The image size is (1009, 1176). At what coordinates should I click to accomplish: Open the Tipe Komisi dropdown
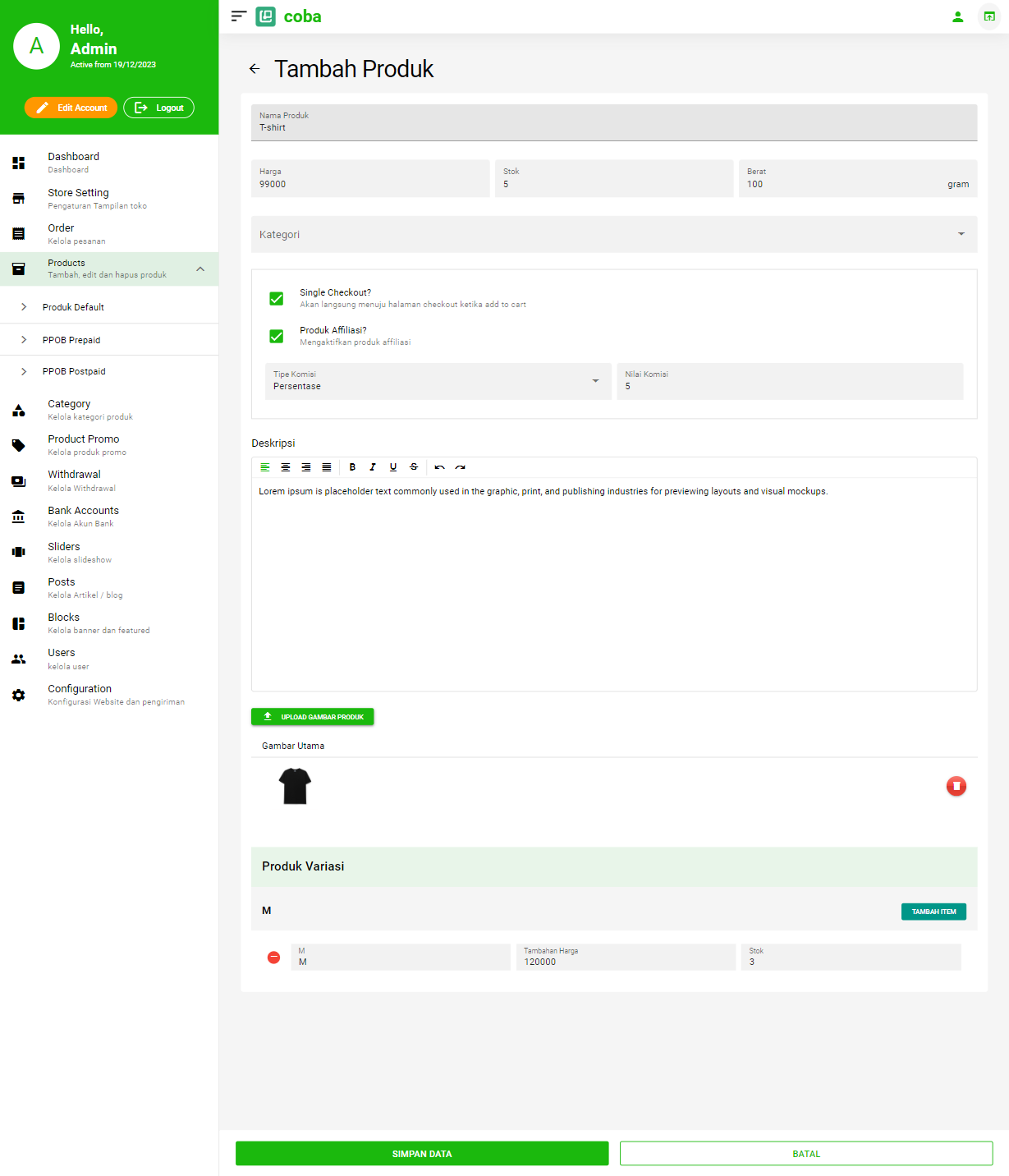click(x=438, y=381)
